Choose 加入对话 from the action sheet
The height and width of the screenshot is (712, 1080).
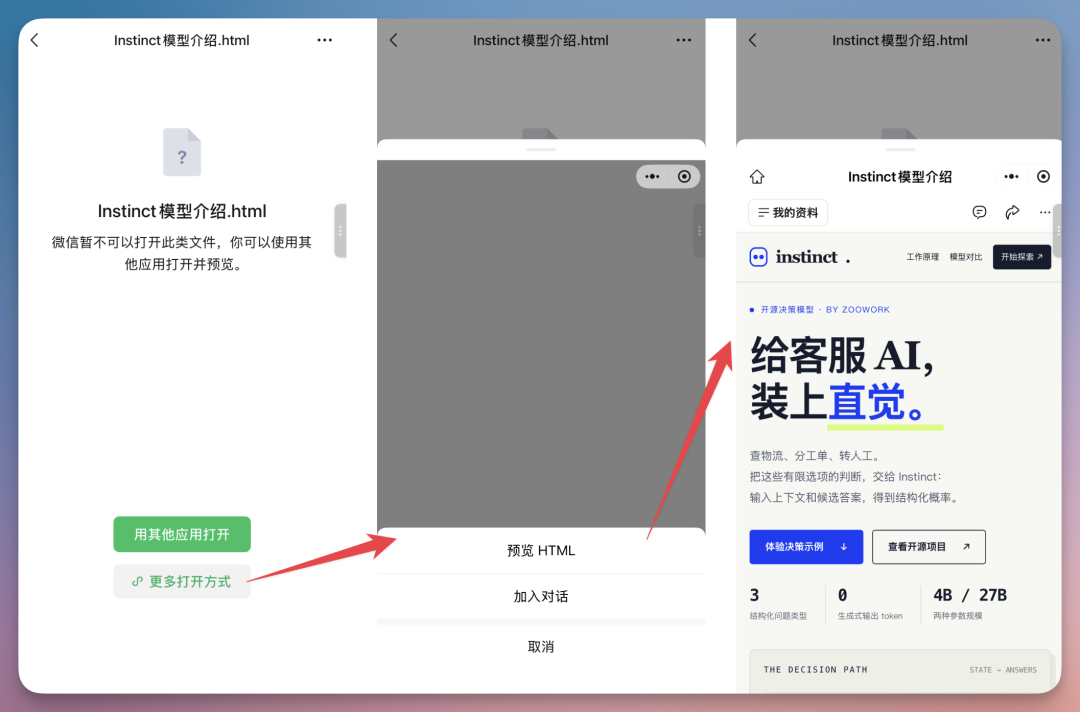click(541, 597)
